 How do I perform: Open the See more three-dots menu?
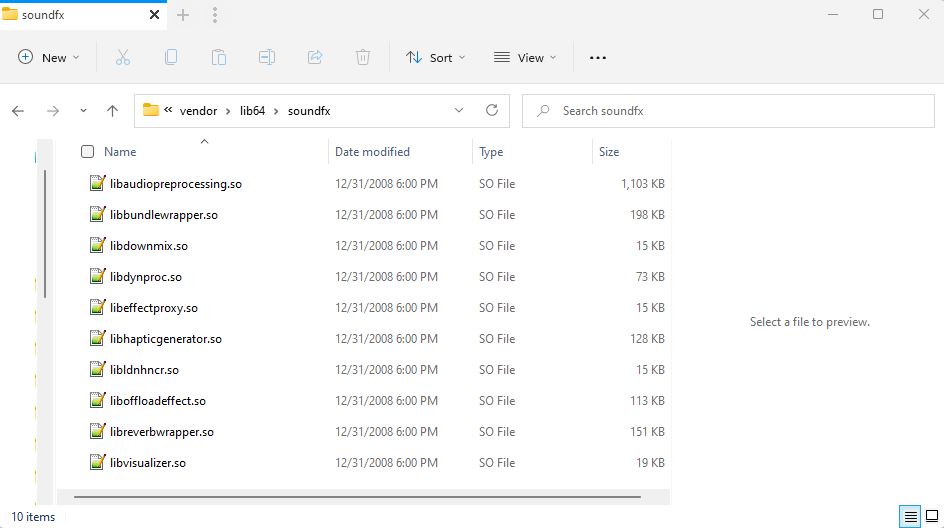598,58
